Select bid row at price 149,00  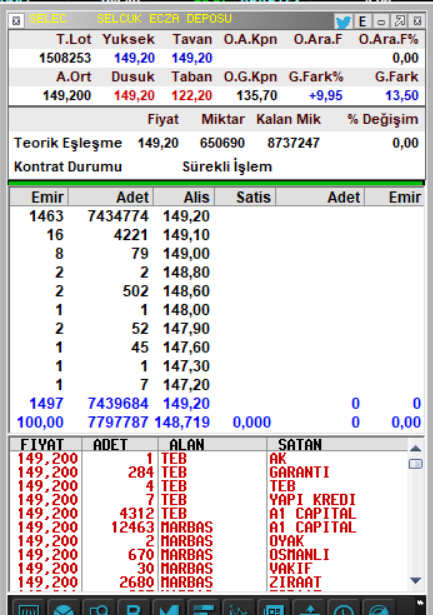(216, 253)
